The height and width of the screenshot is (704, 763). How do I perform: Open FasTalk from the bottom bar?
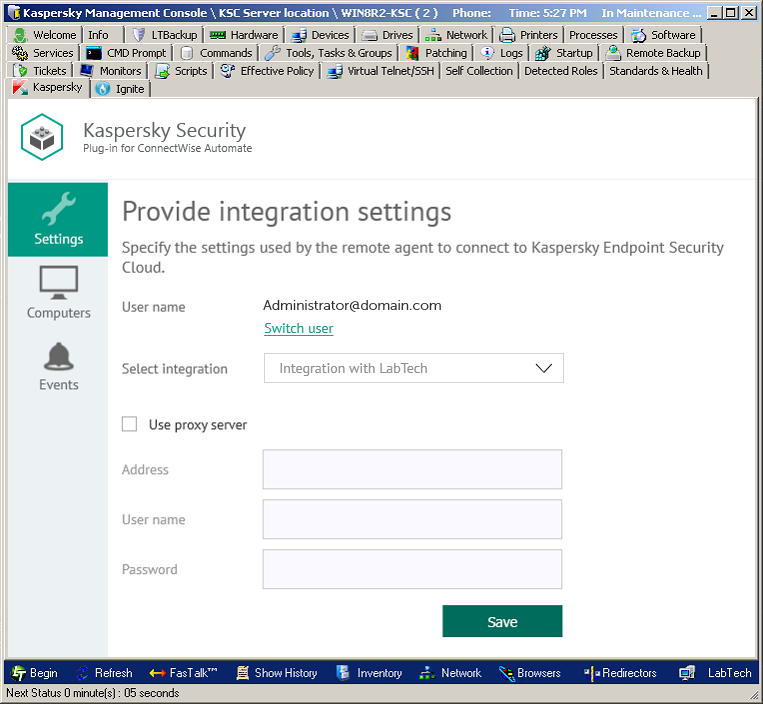click(x=184, y=673)
